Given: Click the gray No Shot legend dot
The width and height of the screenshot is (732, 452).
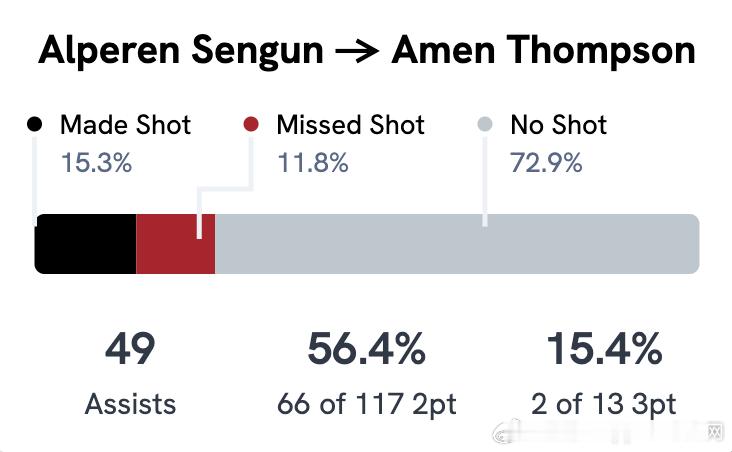Looking at the screenshot, I should (x=485, y=125).
